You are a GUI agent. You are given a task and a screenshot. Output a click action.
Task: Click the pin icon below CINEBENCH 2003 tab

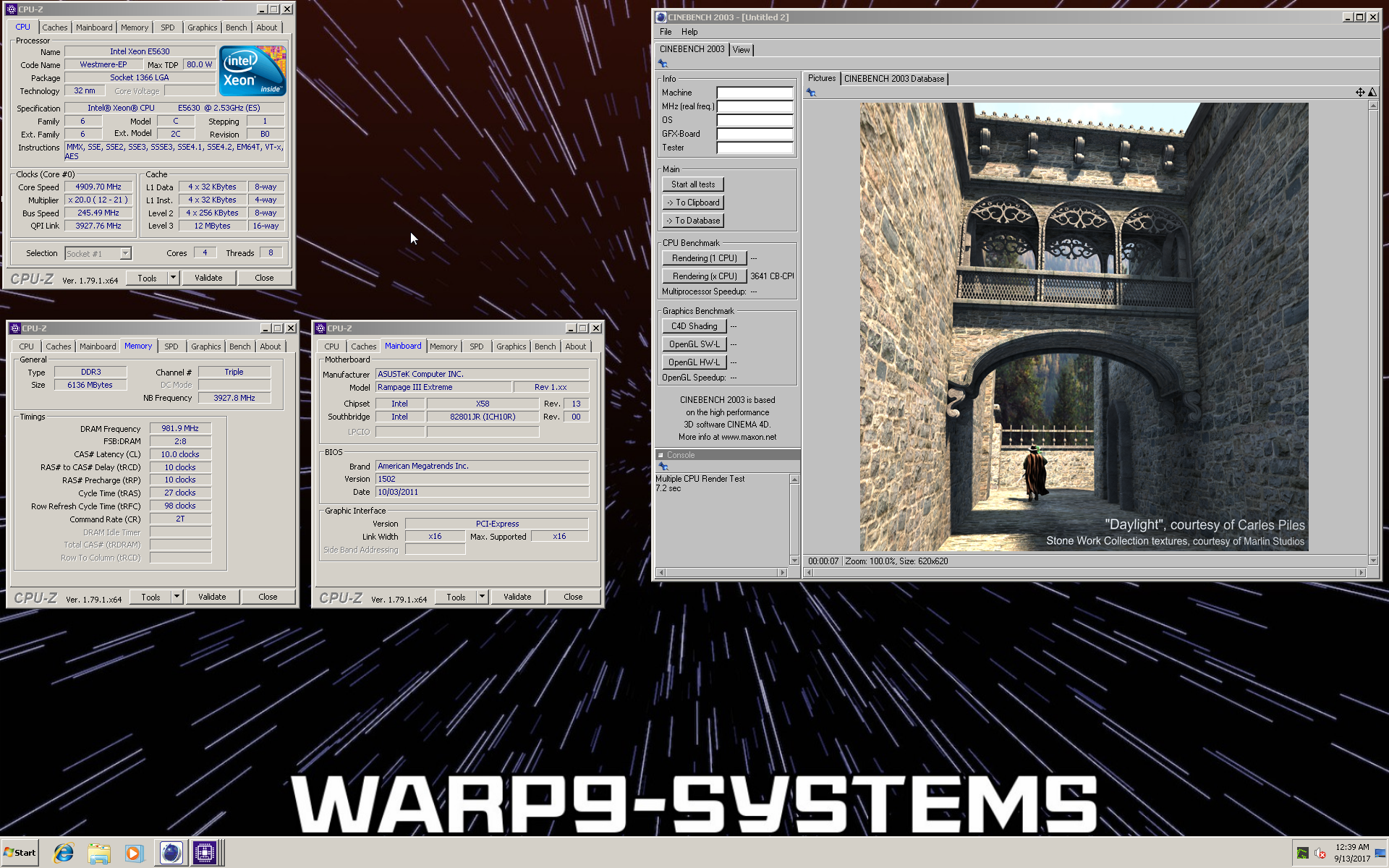(662, 64)
